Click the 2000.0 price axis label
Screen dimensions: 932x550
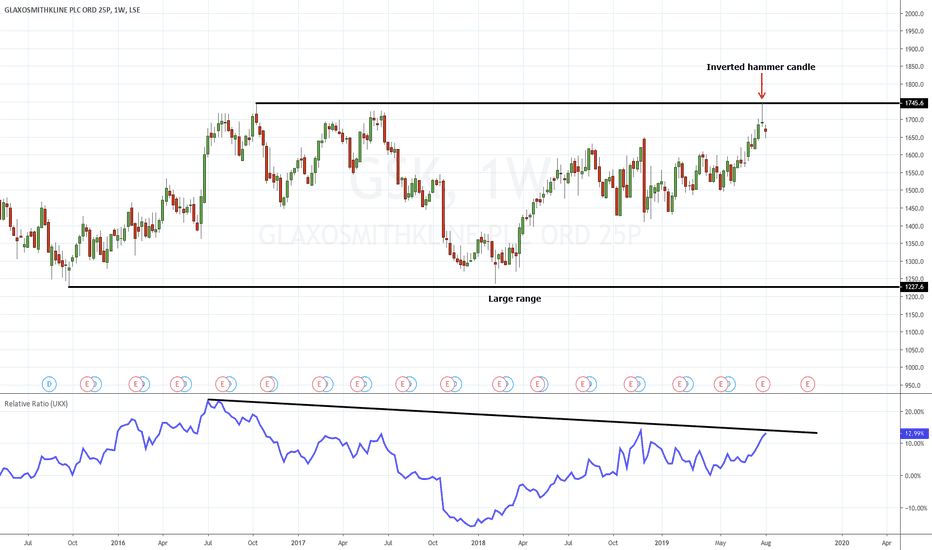914,14
